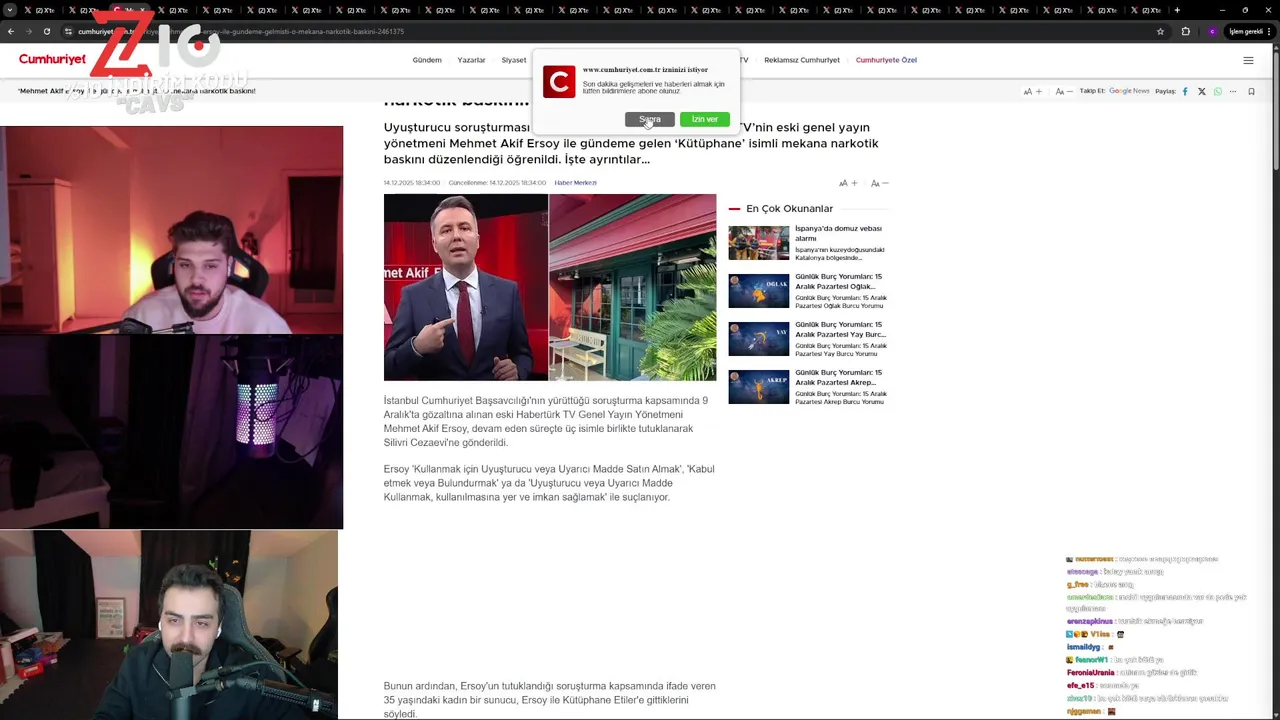Open Cumhuriyete Özel in the navigation
The height and width of the screenshot is (720, 1280).
tap(886, 60)
